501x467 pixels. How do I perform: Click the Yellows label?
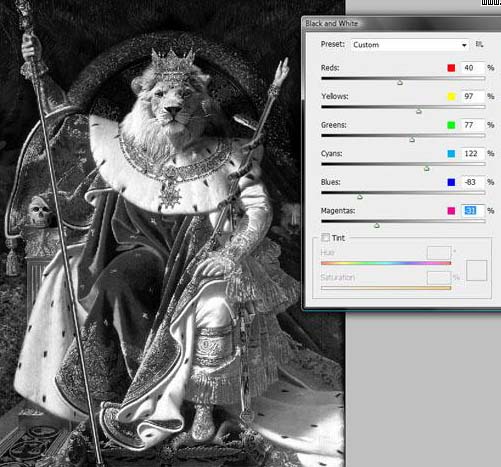coord(335,97)
